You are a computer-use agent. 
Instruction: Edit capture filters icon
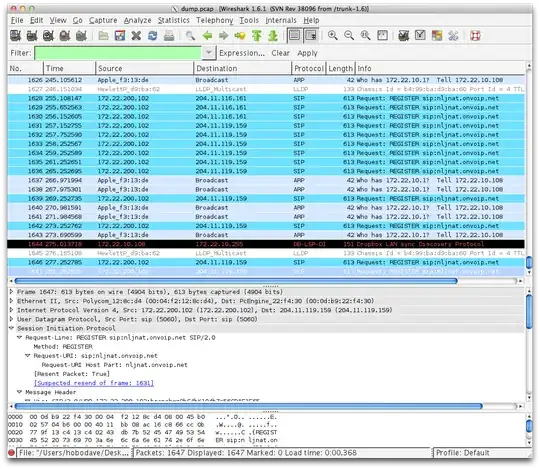click(x=404, y=35)
